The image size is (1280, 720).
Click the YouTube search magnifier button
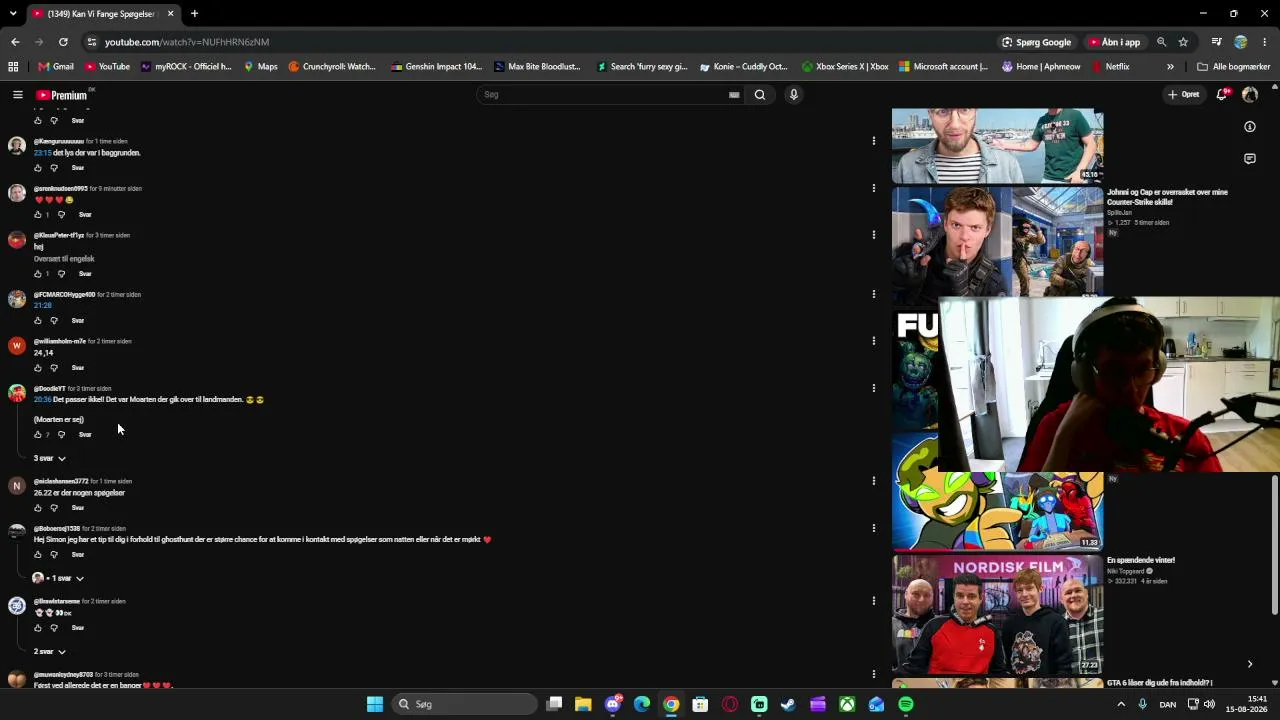tap(760, 95)
